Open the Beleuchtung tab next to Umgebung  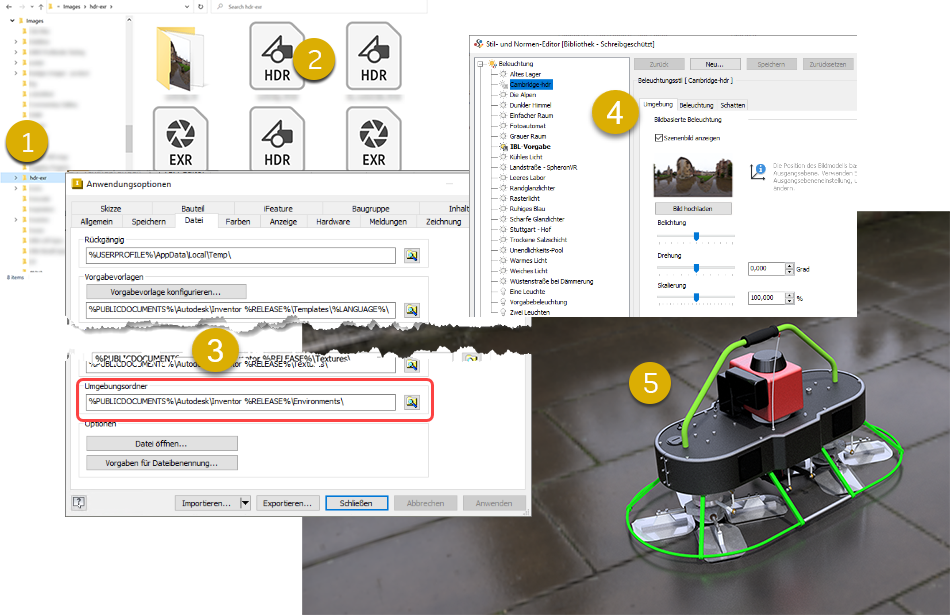696,105
